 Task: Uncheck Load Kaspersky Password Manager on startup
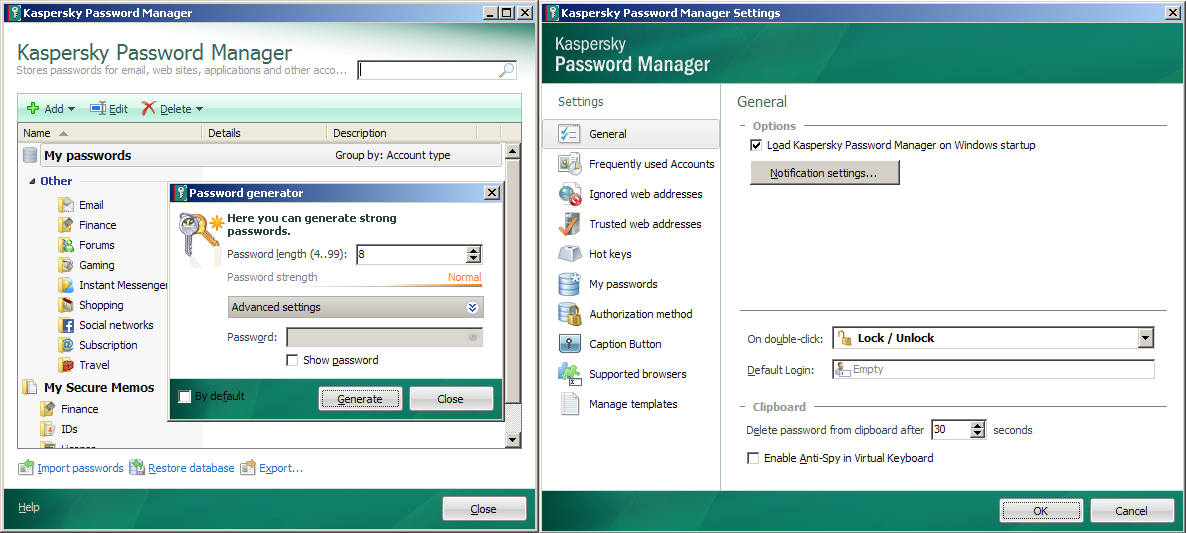[756, 145]
